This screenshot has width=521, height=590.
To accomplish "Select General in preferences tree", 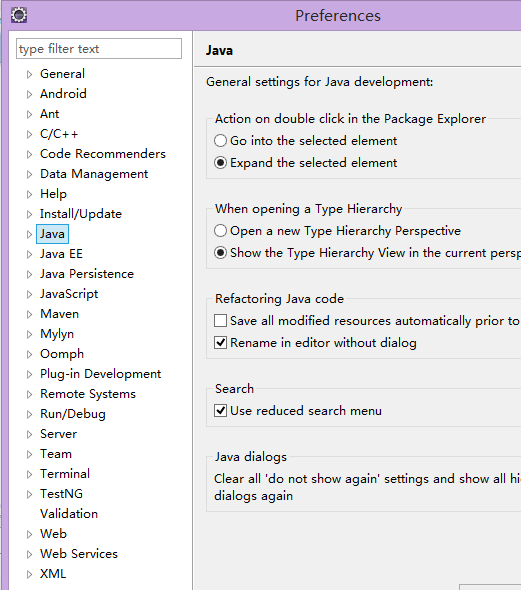I will coord(62,74).
